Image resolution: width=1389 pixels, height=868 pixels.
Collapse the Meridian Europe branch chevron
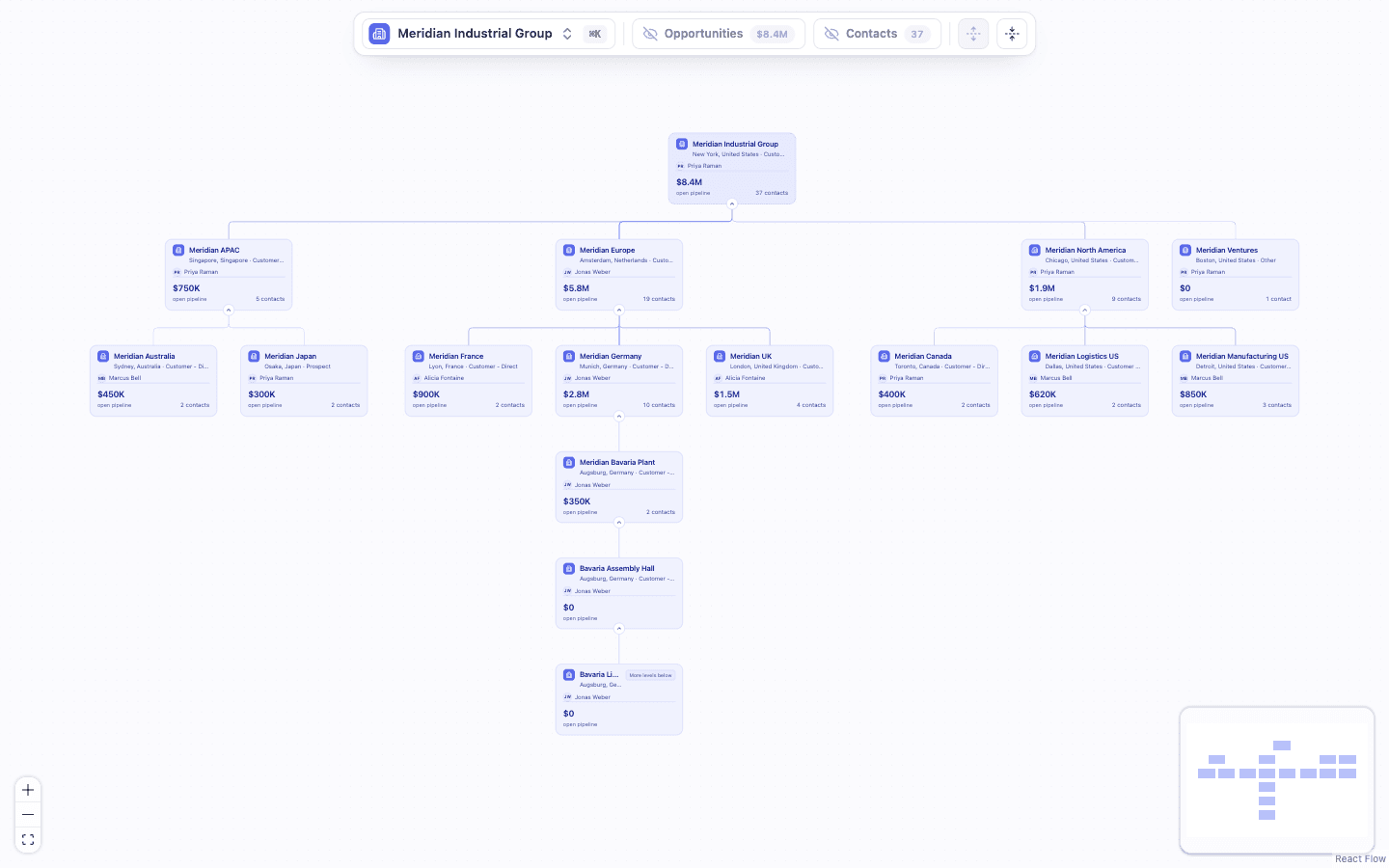click(619, 310)
